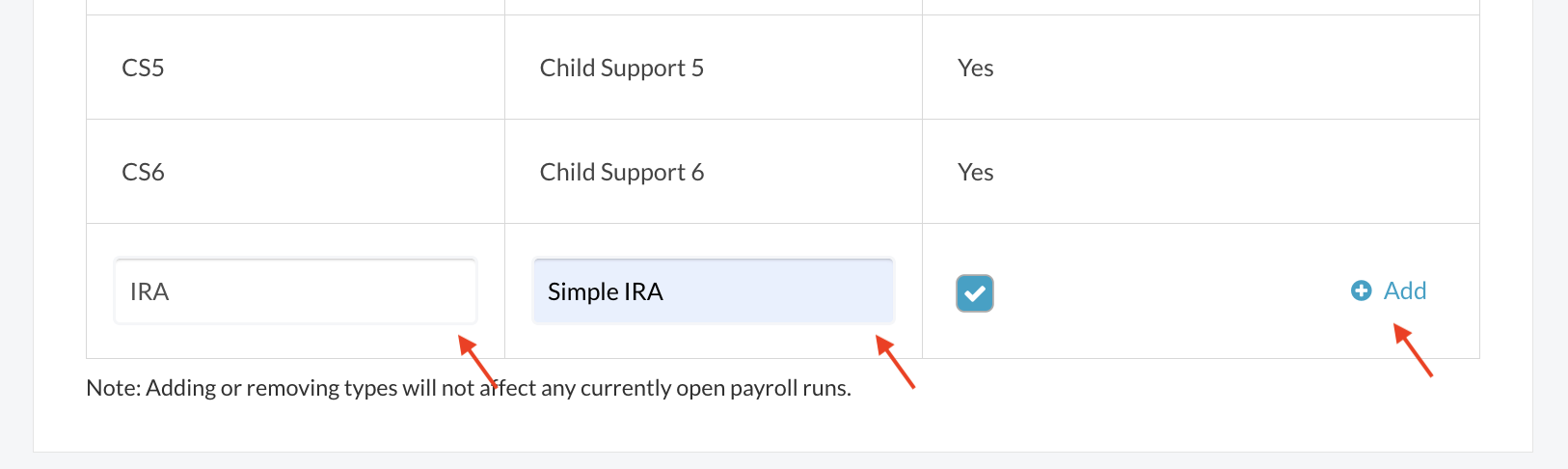Viewport: 1568px width, 469px height.
Task: Click the red arrow pointing at IRA field
Action: click(x=476, y=360)
